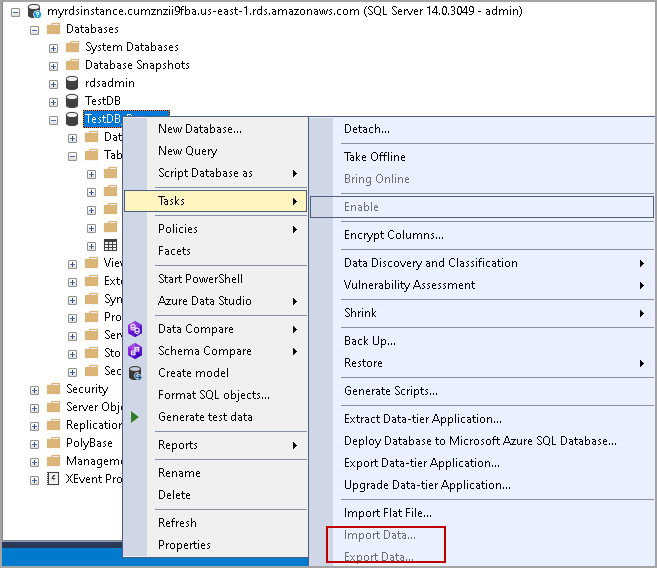Click the Security folder icon
Screen dimensions: 657x568
pyautogui.click(x=53, y=389)
